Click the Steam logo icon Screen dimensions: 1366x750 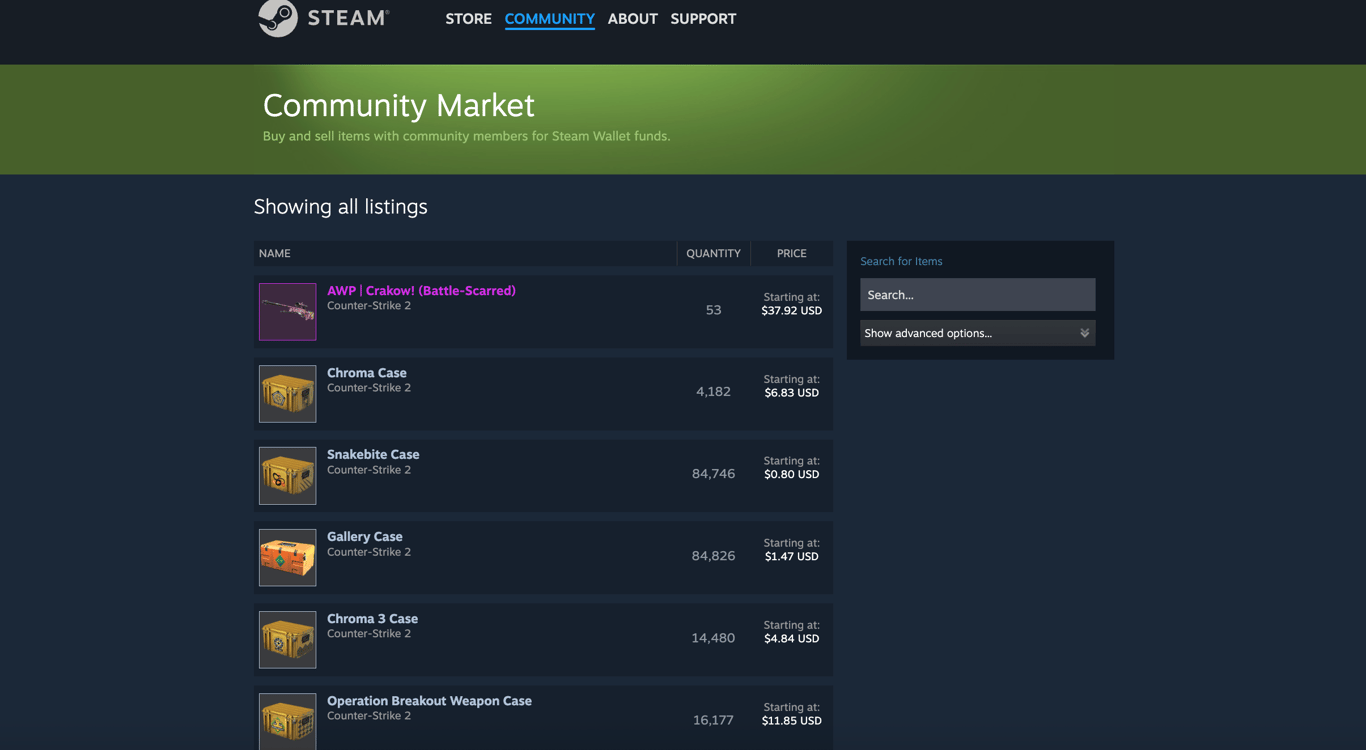pos(278,18)
